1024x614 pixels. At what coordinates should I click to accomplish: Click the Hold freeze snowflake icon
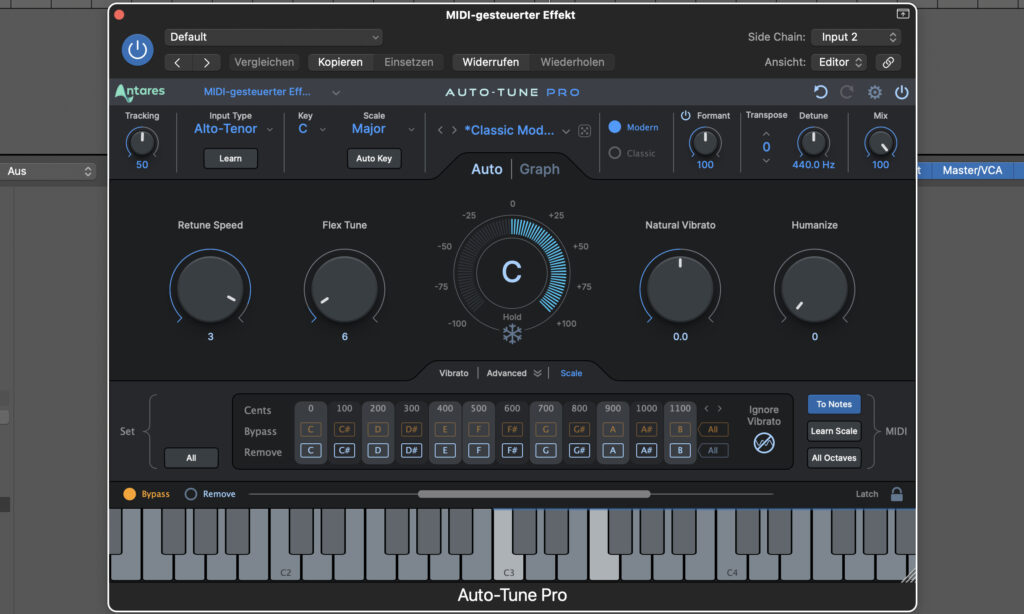click(512, 334)
